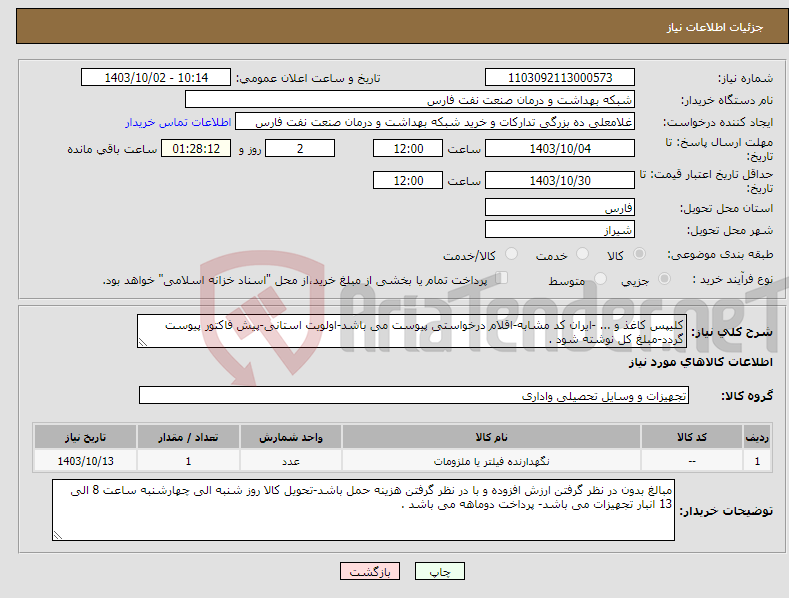Toggle the اسناد خزانه اسلامی payment checkbox
Viewport: 789px width, 598px height.
(502, 278)
